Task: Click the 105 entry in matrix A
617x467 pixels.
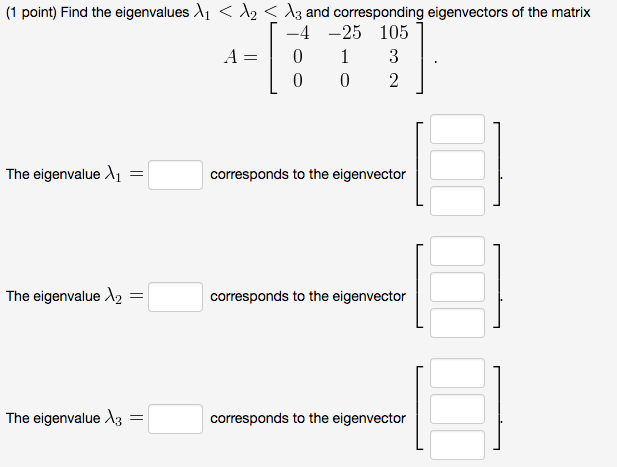Action: coord(394,32)
